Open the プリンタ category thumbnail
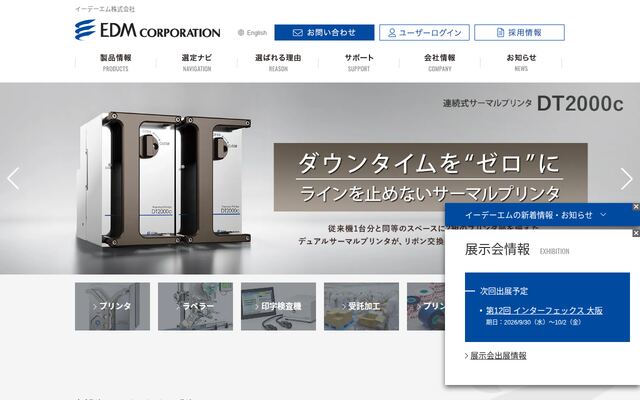This screenshot has height=400, width=640. [112, 306]
